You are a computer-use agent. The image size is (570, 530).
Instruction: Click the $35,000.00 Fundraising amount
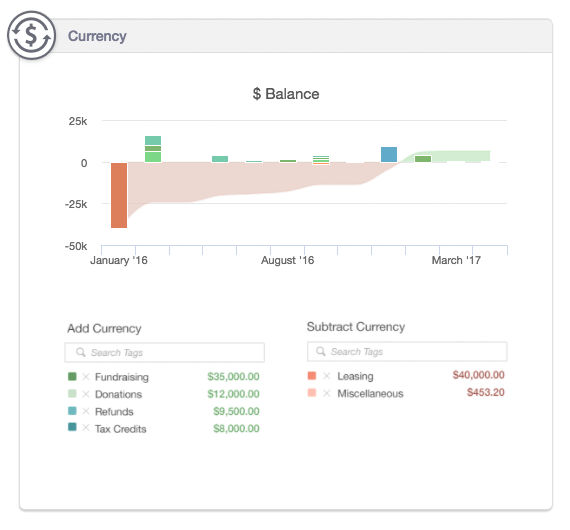point(233,376)
